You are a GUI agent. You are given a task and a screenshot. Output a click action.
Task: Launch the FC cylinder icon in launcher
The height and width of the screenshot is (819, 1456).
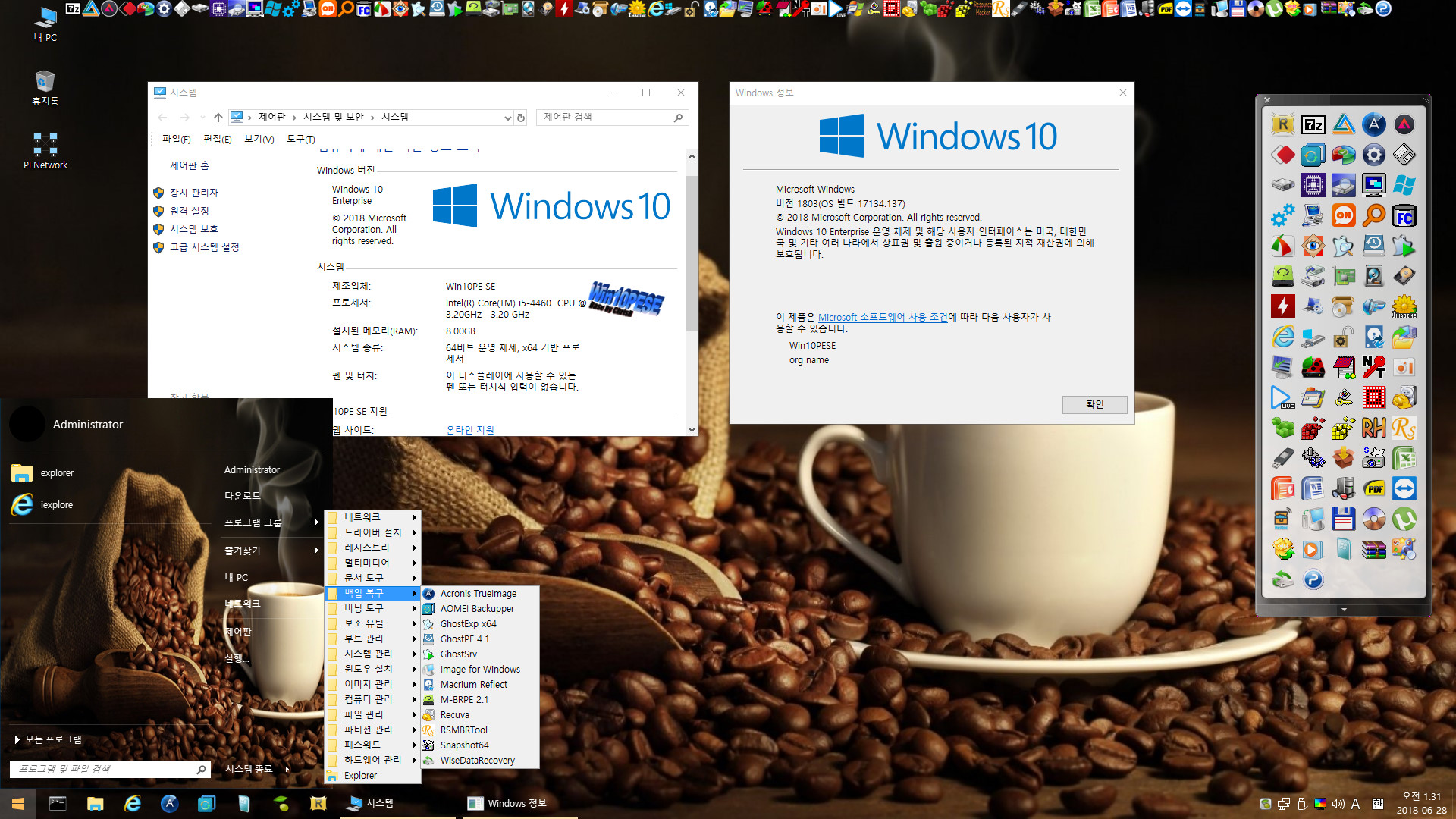pyautogui.click(x=1404, y=215)
